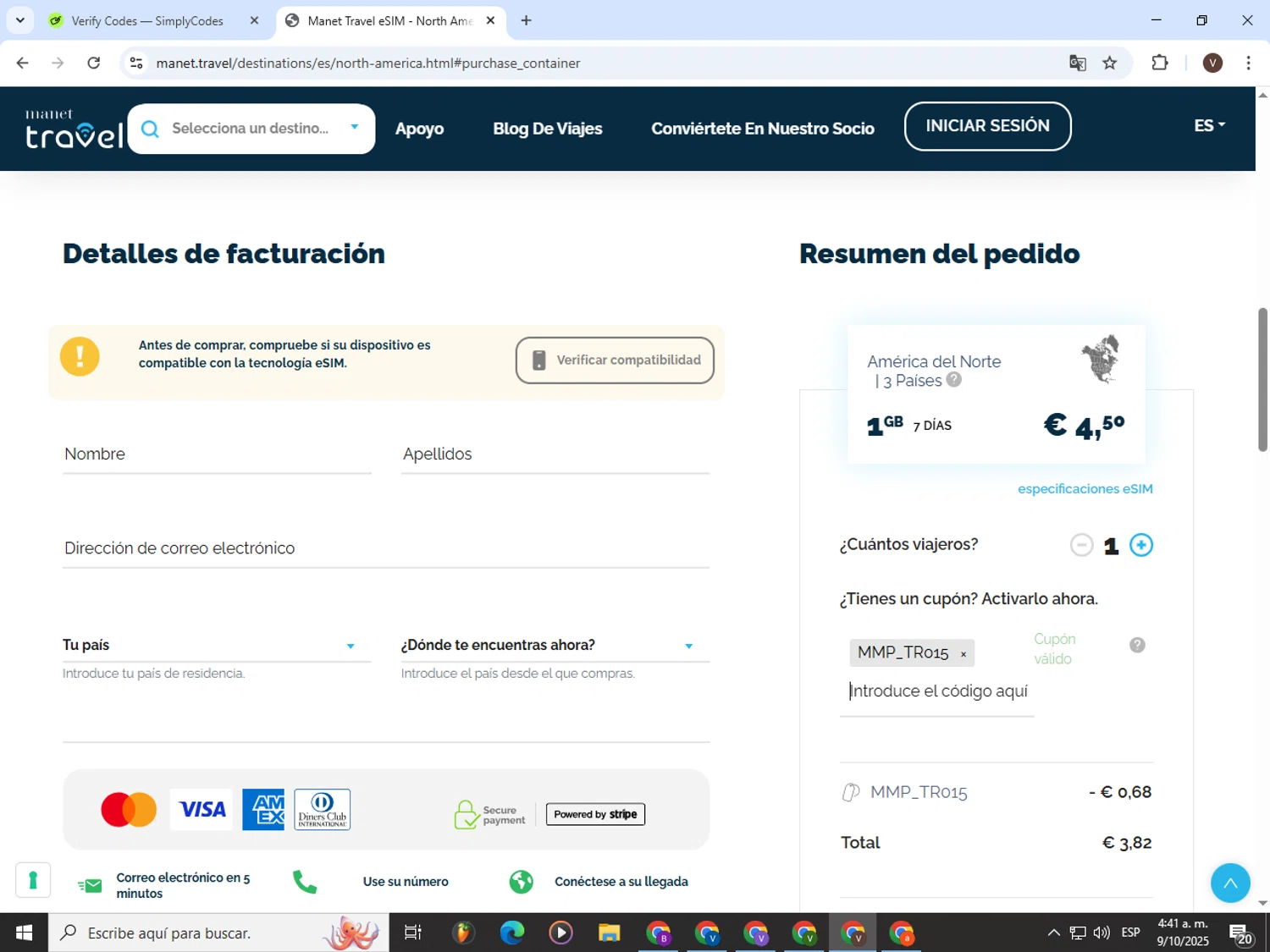Click the green phone Use su número icon
This screenshot has width=1270, height=952.
click(x=305, y=882)
